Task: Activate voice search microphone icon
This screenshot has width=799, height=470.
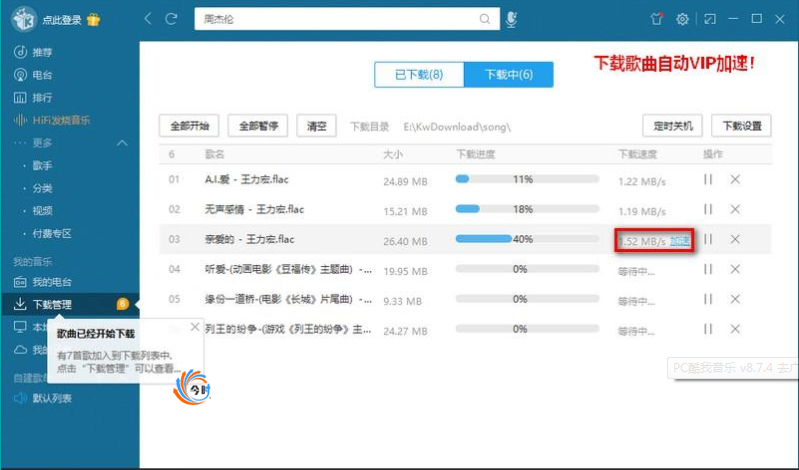Action: pyautogui.click(x=512, y=19)
